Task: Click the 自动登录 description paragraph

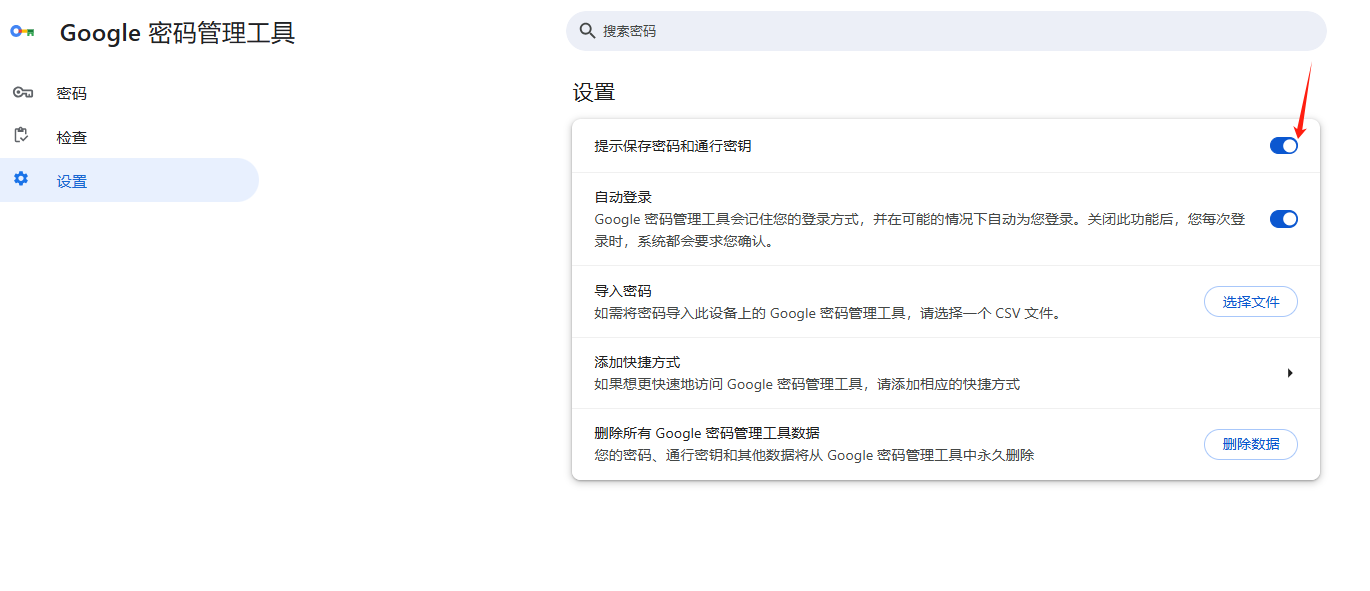Action: click(920, 230)
